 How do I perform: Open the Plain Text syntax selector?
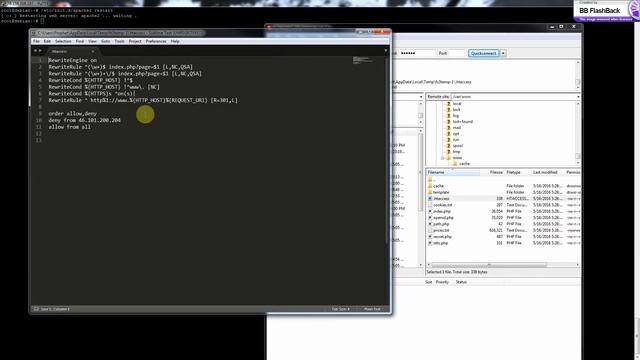[x=372, y=309]
